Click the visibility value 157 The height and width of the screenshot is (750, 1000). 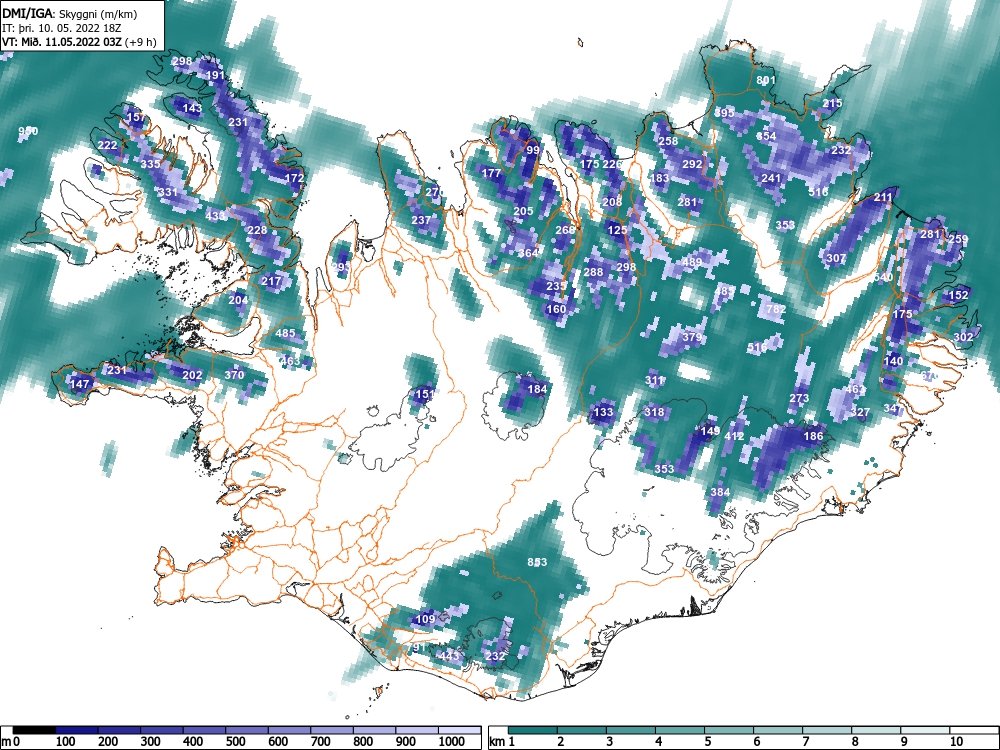(136, 118)
